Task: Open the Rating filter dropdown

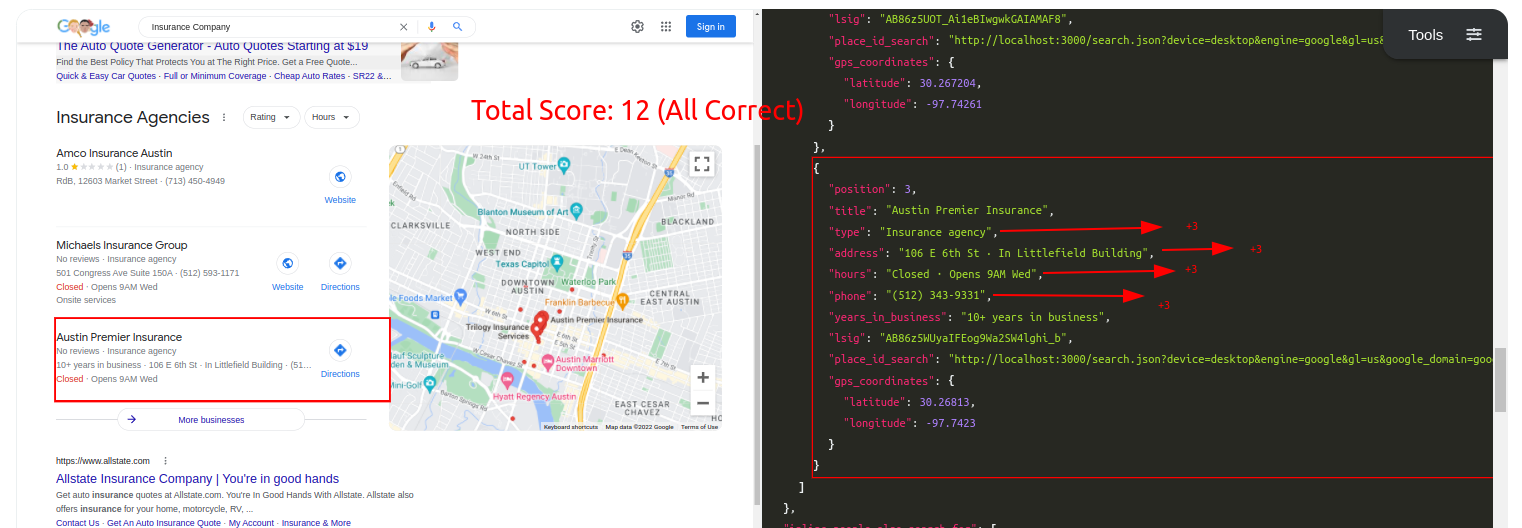Action: point(271,117)
